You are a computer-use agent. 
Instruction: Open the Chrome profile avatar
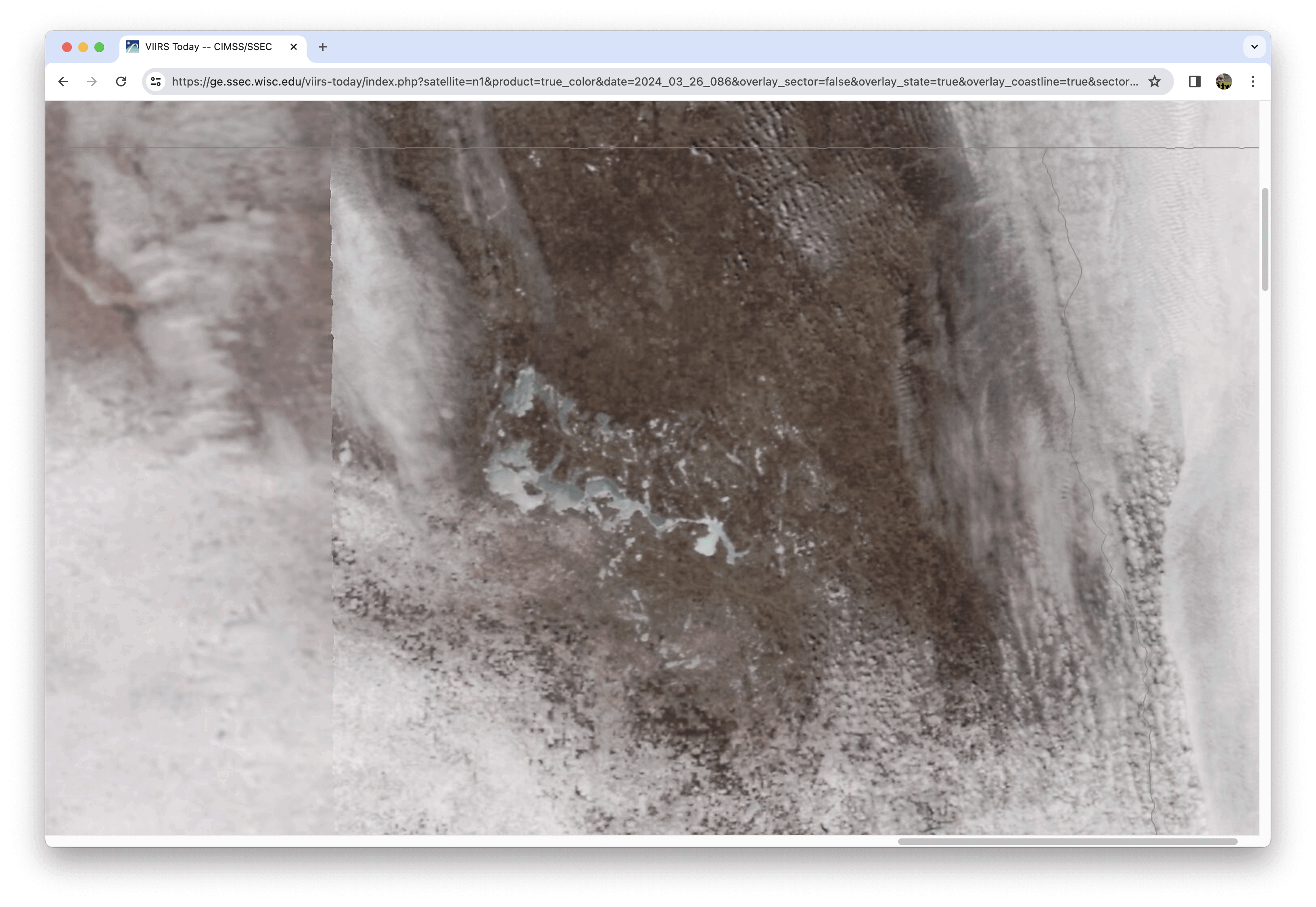point(1223,81)
